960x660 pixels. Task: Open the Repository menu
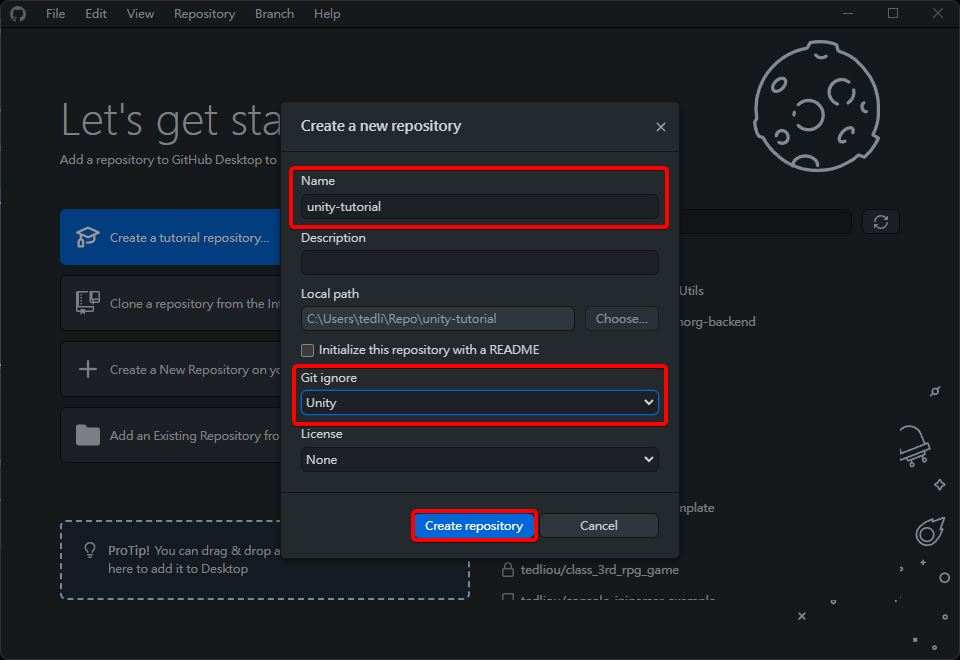tap(204, 13)
